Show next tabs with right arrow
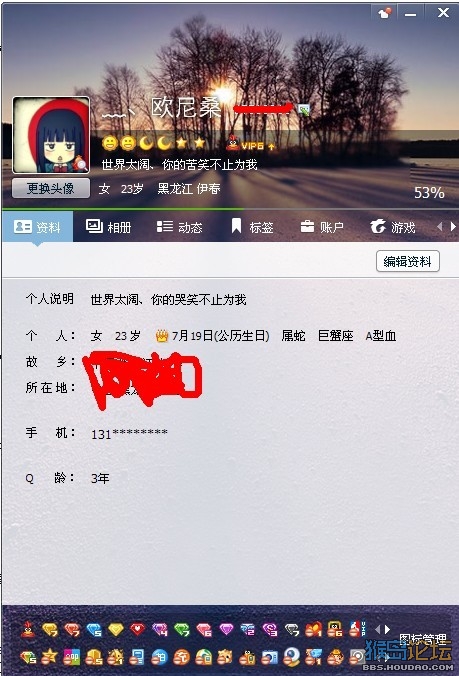 [453, 226]
